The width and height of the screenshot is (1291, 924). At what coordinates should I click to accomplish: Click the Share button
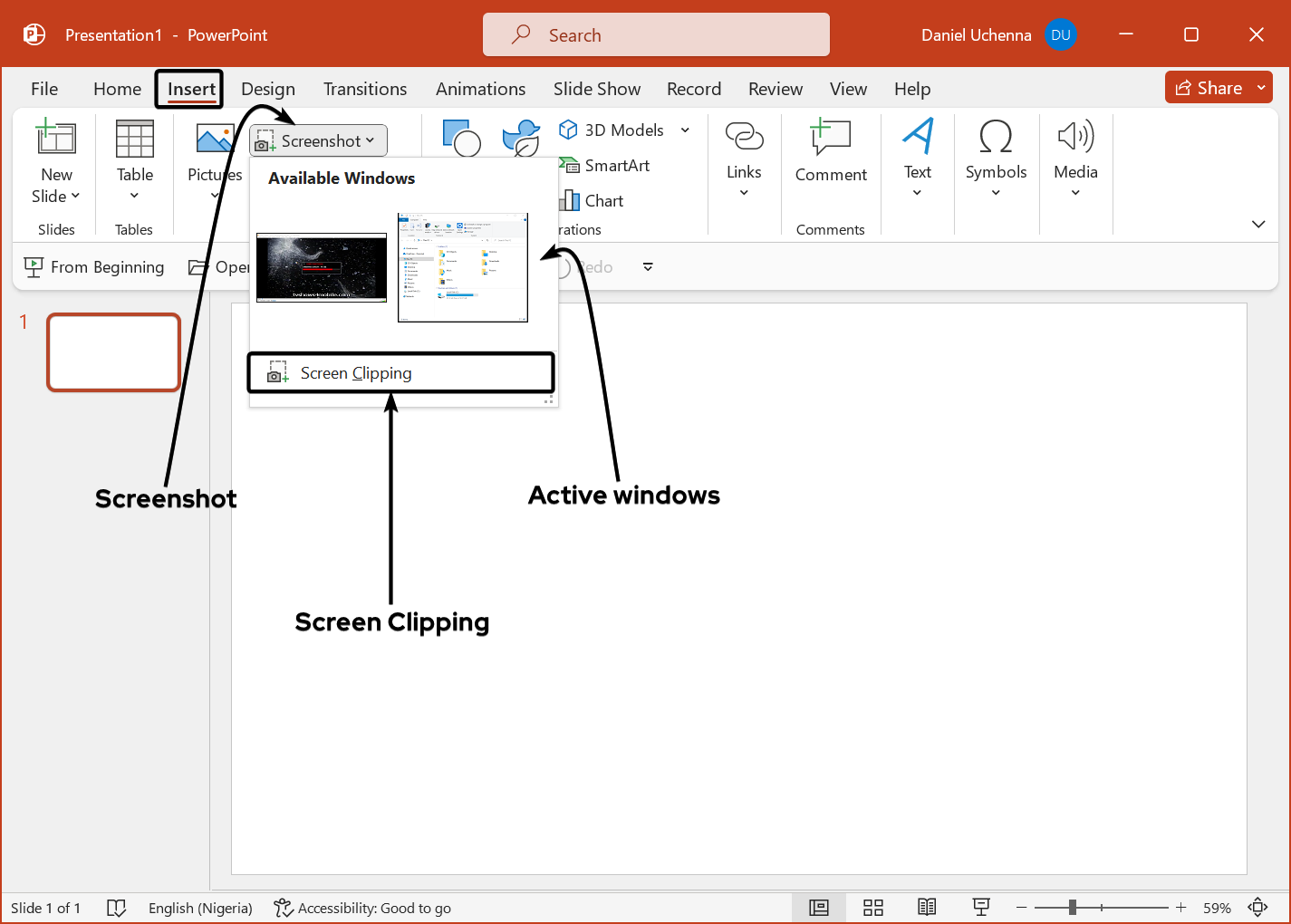coord(1209,88)
